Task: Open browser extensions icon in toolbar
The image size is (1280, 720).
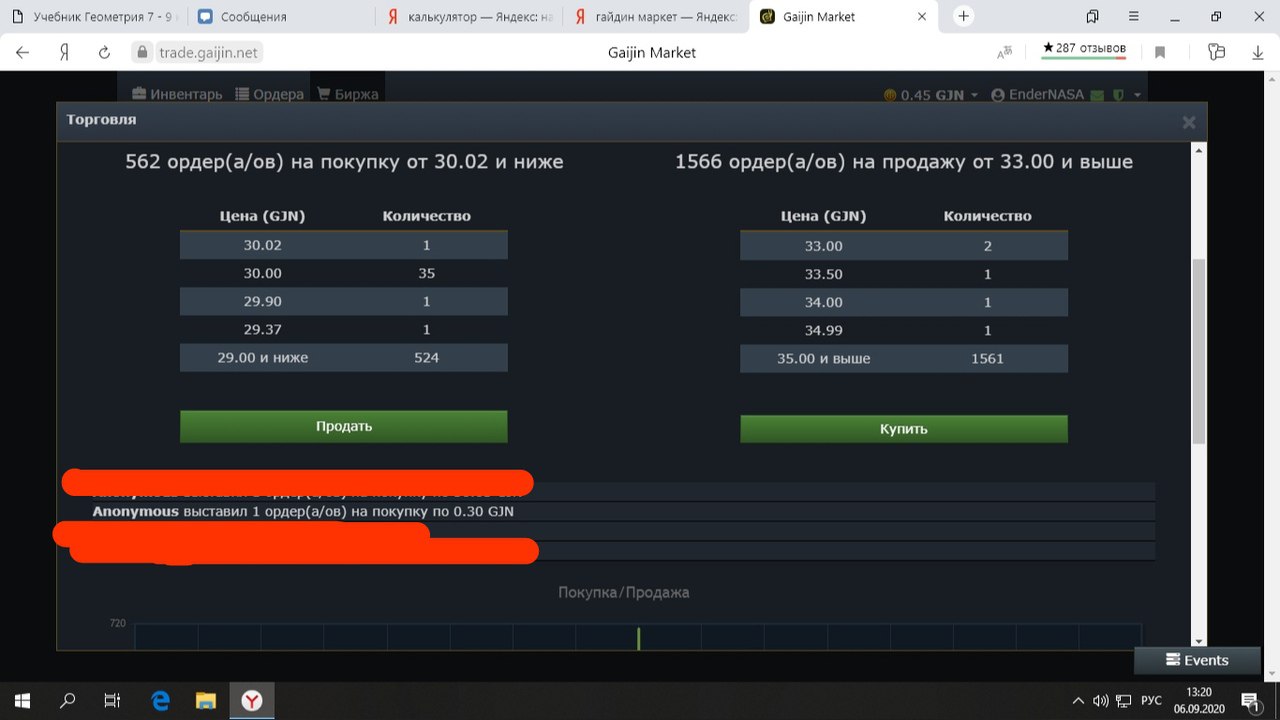Action: (1216, 52)
